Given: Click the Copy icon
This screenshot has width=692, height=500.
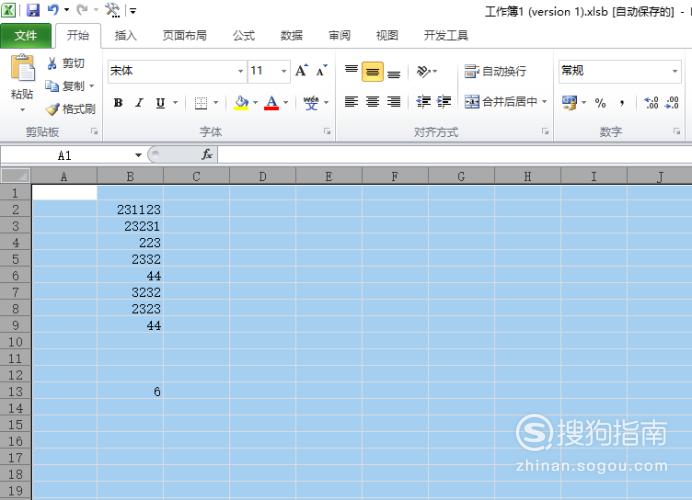Looking at the screenshot, I should coord(52,86).
